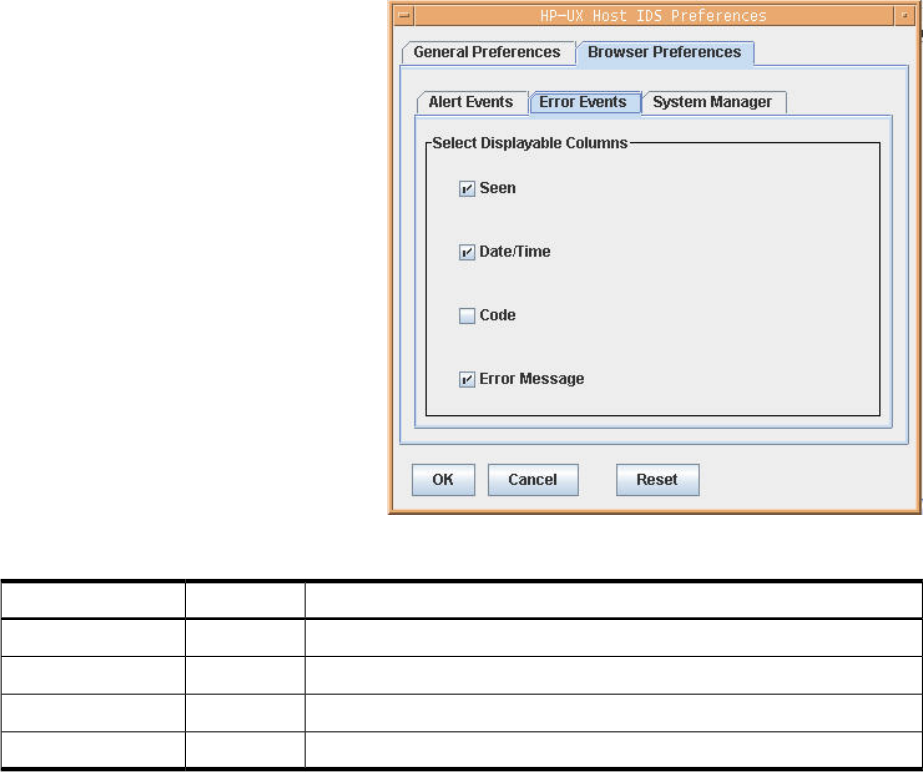Click the Seen label text
The width and height of the screenshot is (923, 772).
(498, 188)
